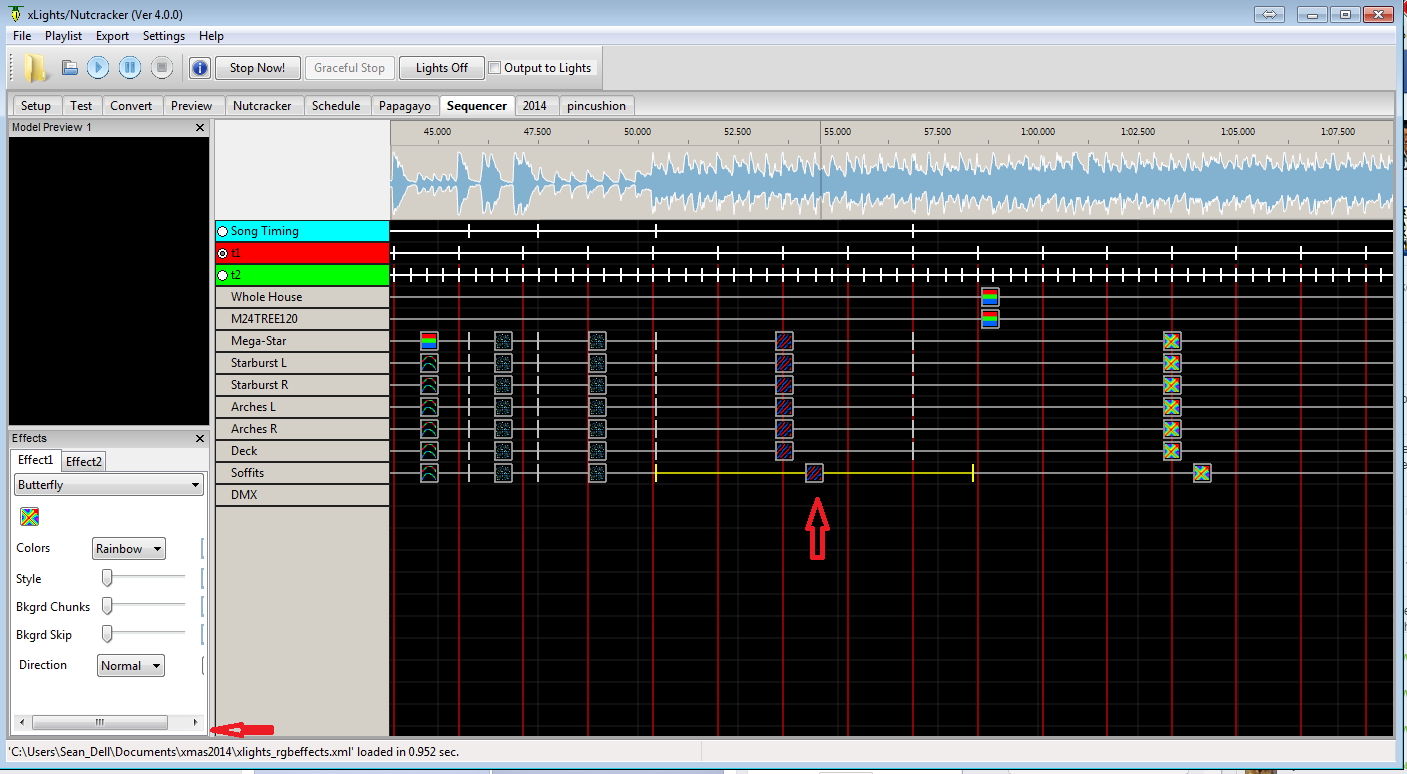Switch to the Papagayo tab
Screen dimensions: 1407x774
[405, 105]
